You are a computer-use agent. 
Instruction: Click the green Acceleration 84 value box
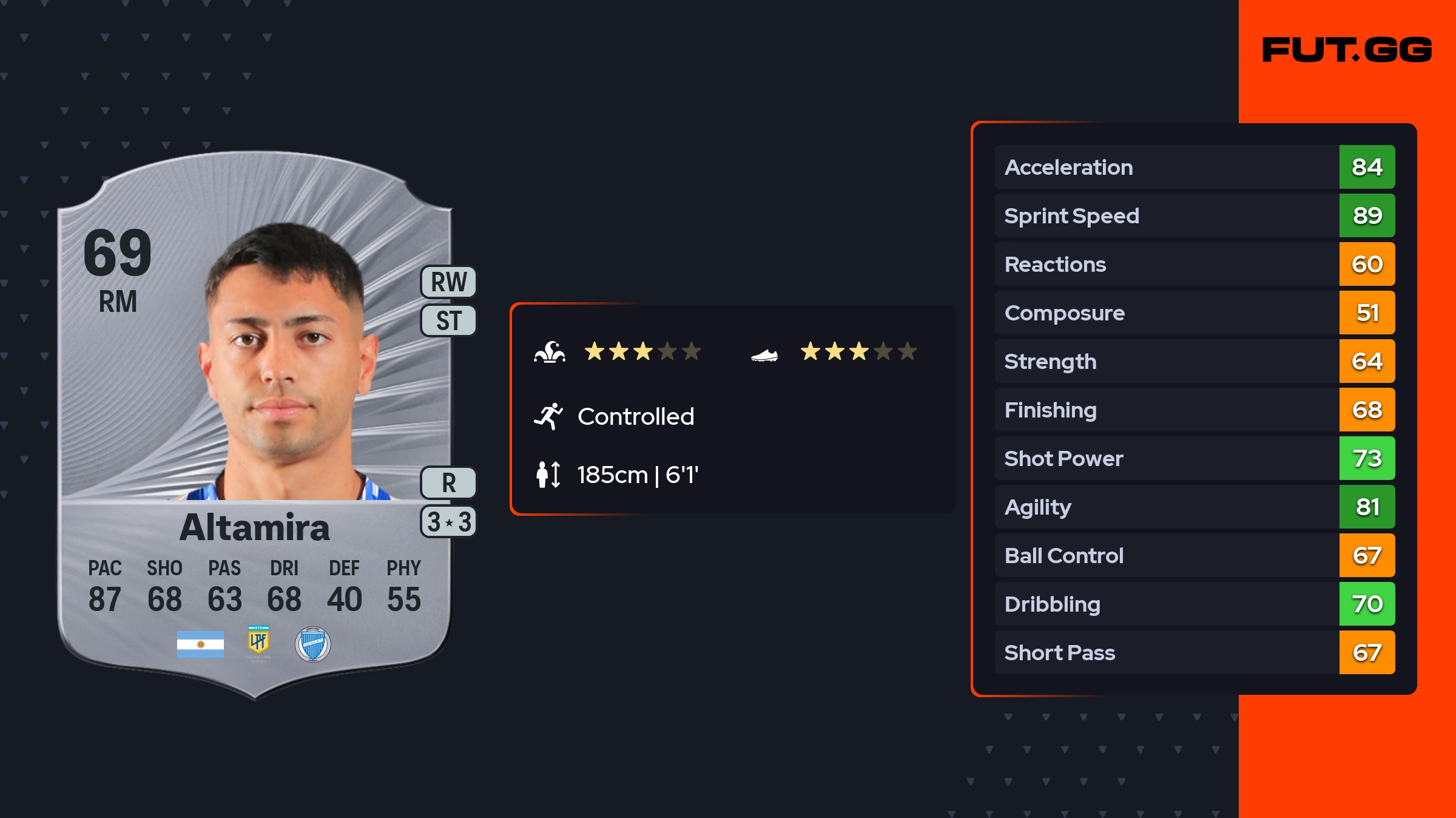click(x=1367, y=167)
